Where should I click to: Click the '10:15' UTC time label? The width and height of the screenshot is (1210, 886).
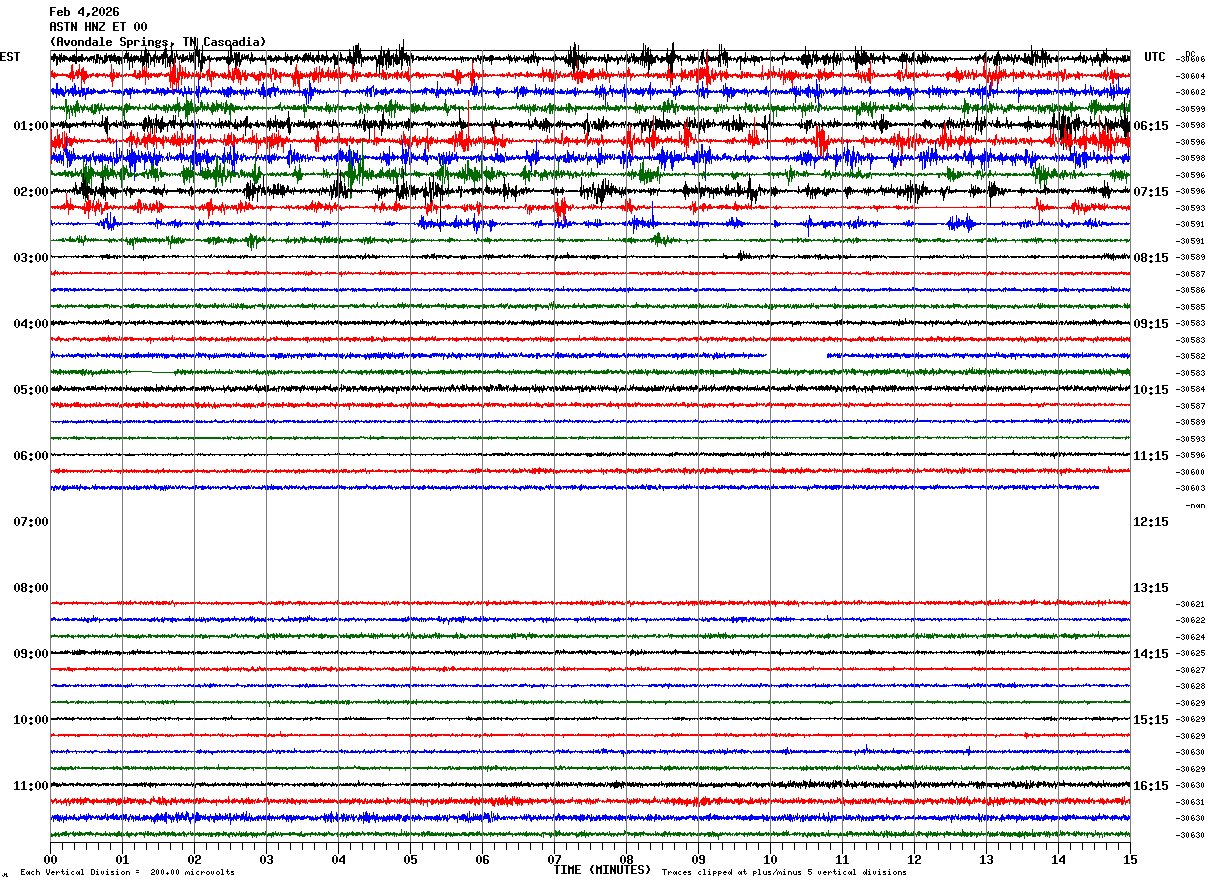[1152, 390]
